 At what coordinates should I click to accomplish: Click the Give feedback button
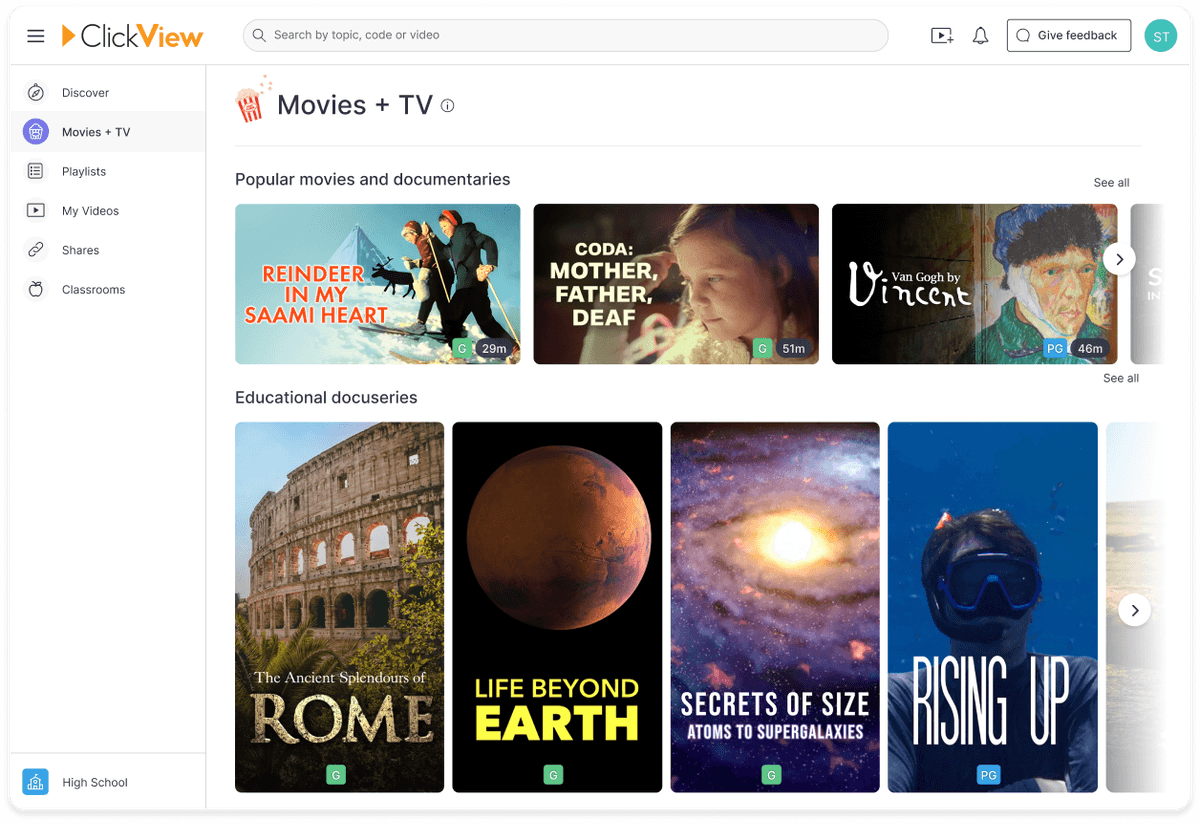(x=1068, y=35)
